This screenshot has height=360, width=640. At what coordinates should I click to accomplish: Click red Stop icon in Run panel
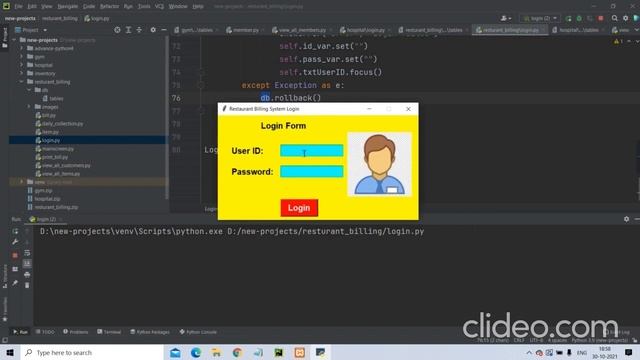(x=15, y=255)
